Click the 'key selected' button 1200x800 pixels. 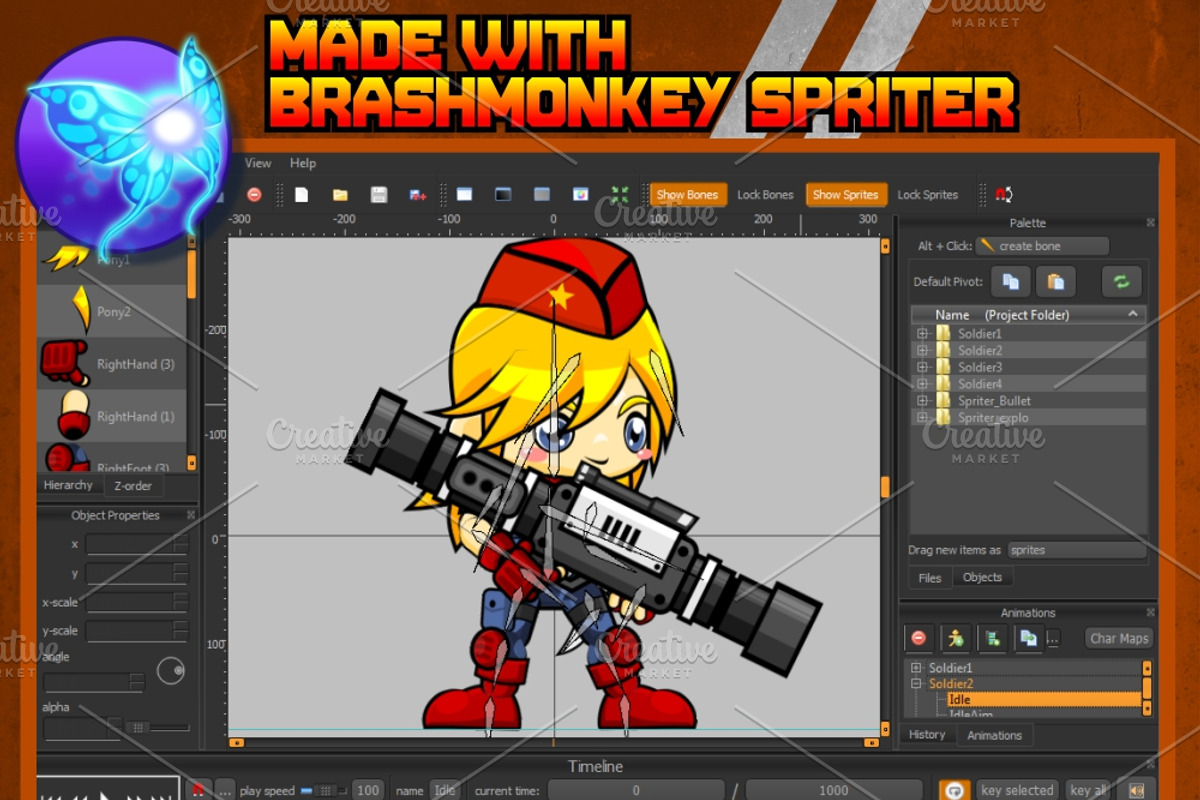[1017, 790]
